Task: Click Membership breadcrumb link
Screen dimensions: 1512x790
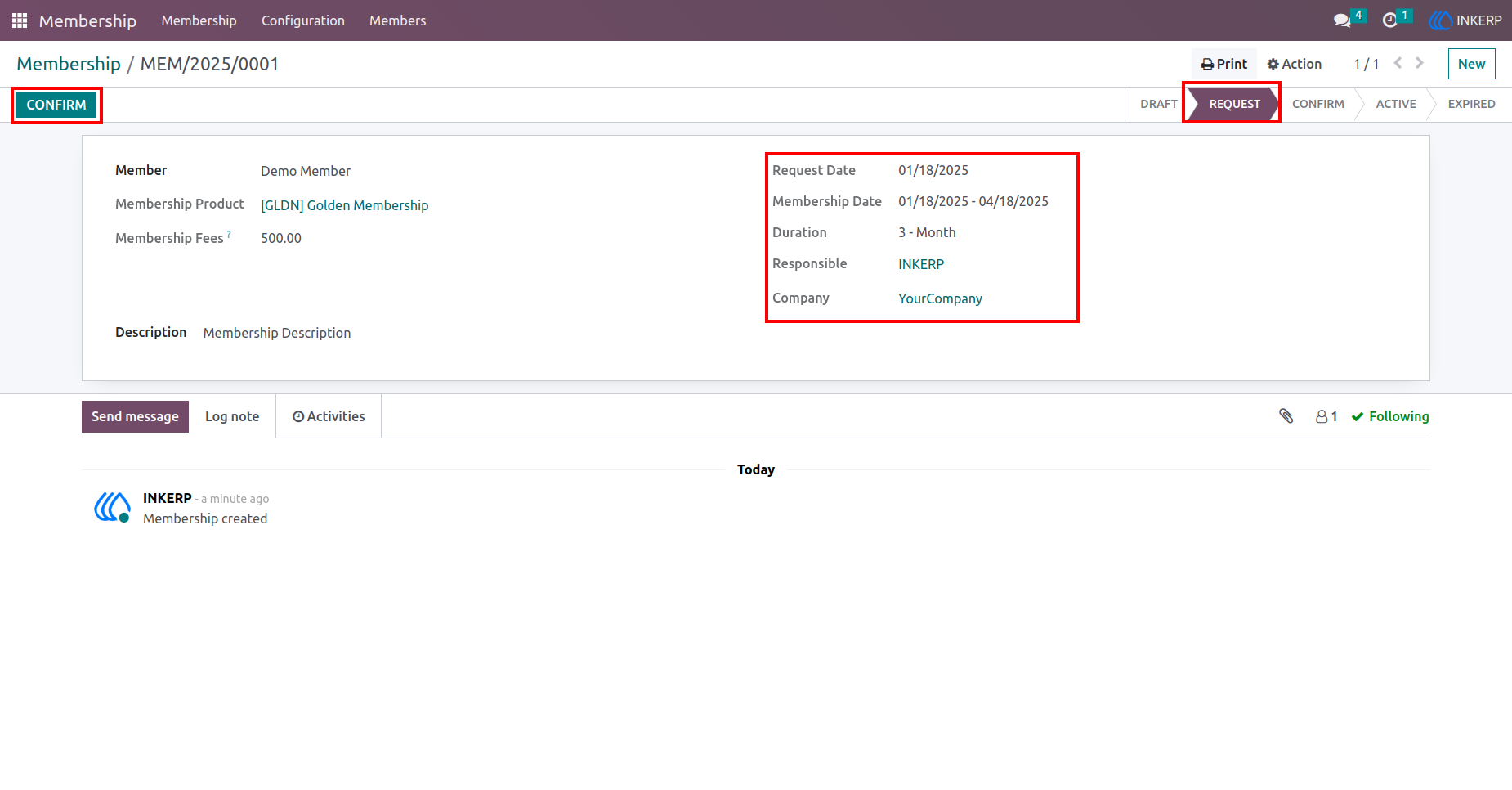Action: pos(69,64)
